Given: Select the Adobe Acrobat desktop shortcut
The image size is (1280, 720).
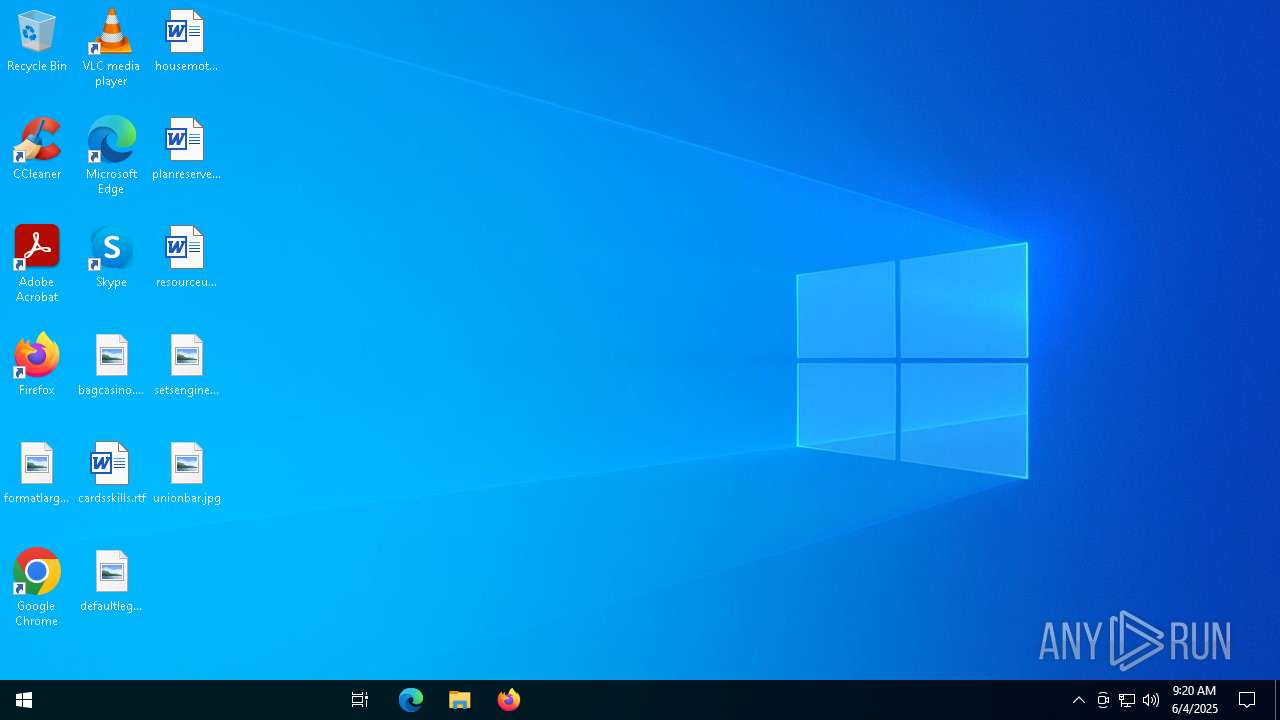Looking at the screenshot, I should coord(37,264).
